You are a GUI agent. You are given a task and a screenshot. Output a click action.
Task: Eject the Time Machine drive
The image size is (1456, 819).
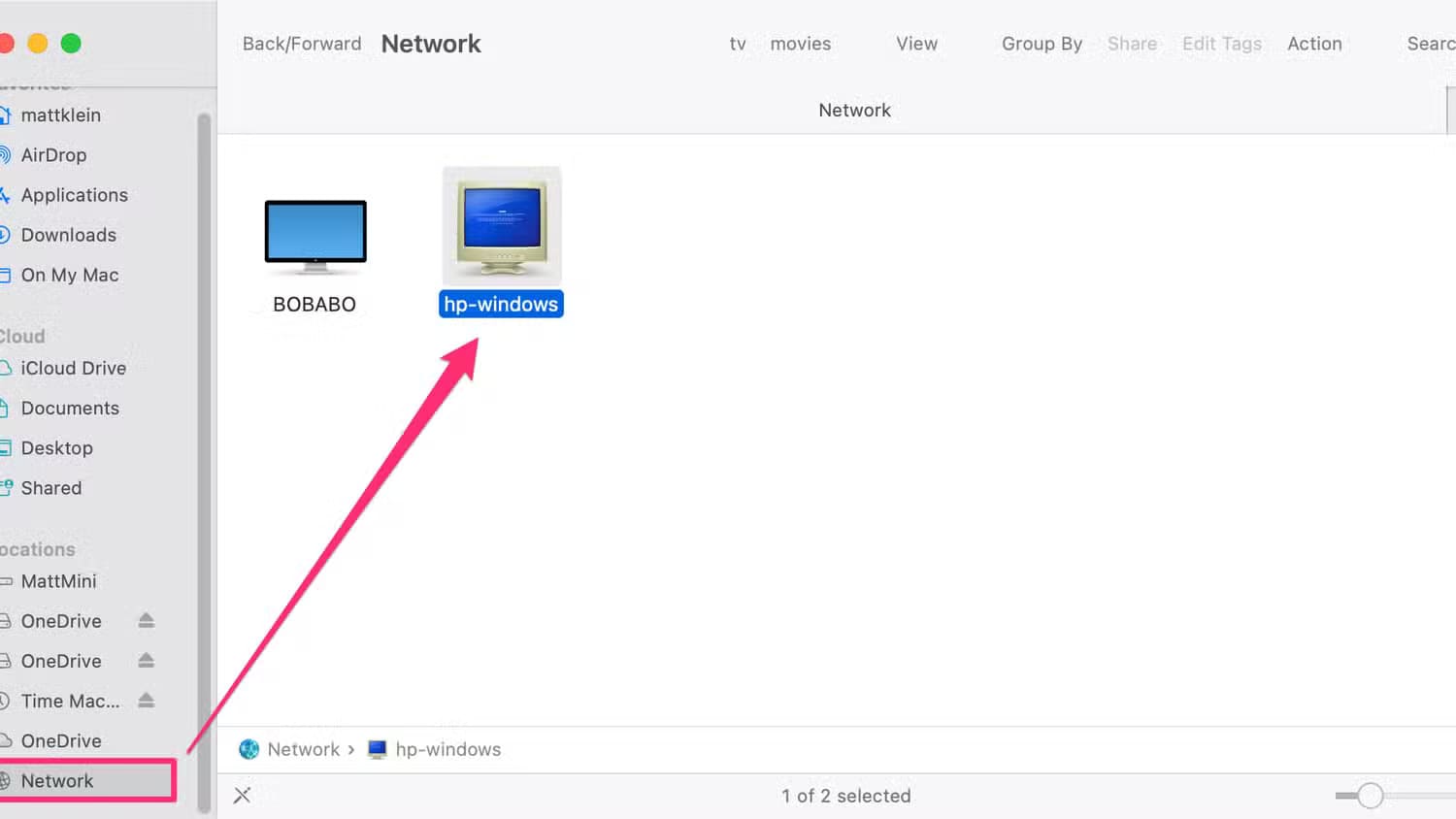pyautogui.click(x=147, y=700)
